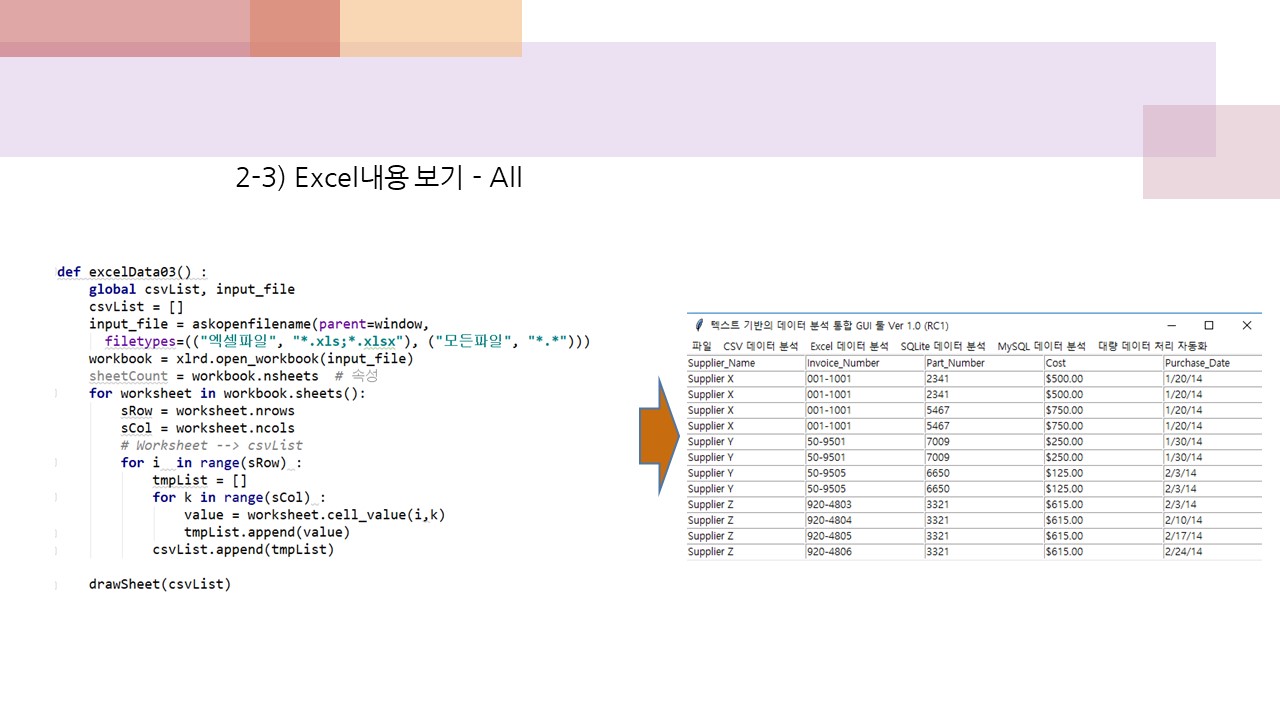This screenshot has height=720, width=1280.
Task: Click the 2/10/14 purchase date cell
Action: tap(1213, 520)
